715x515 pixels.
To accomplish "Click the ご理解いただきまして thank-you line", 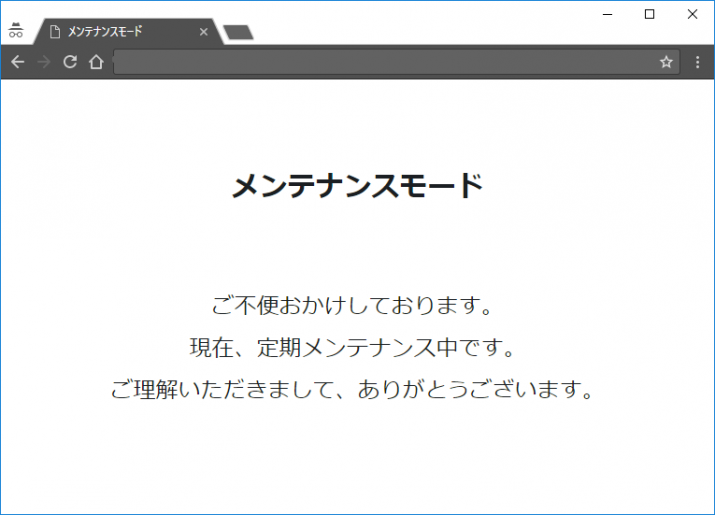I will pos(353,389).
